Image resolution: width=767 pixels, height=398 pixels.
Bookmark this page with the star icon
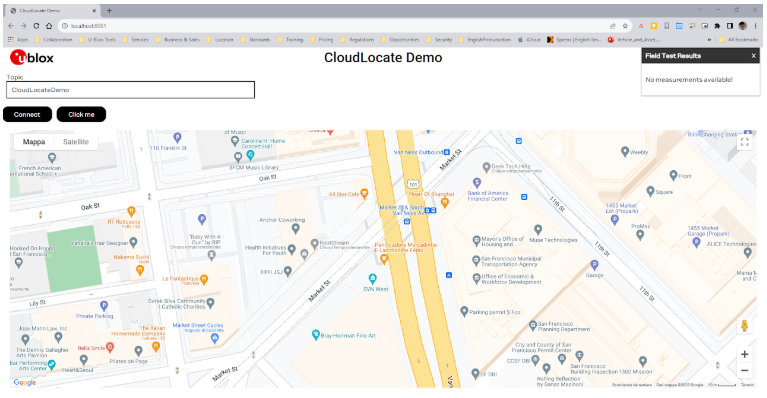[x=625, y=26]
